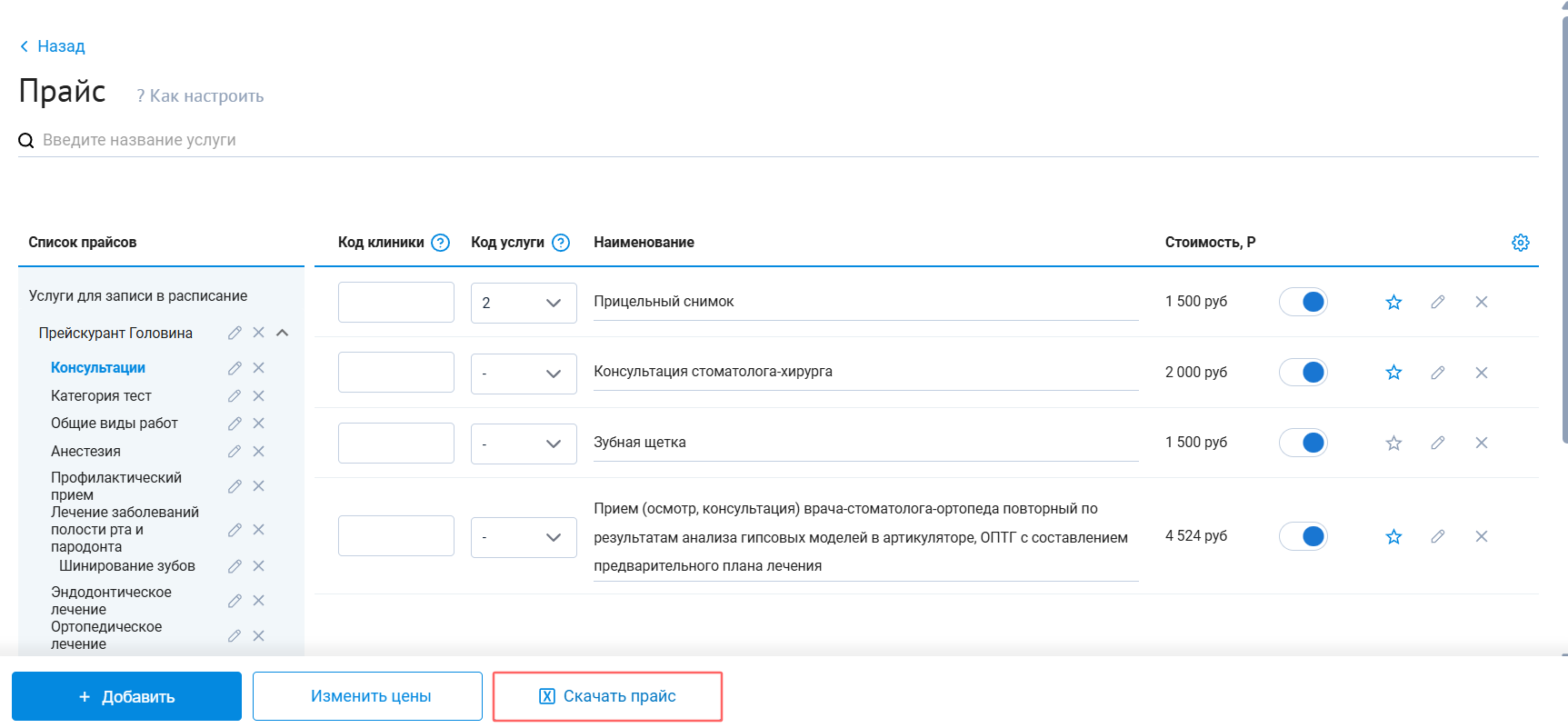The width and height of the screenshot is (1568, 728).
Task: Collapse Прейскурант Головина price list chevron
Action: pyautogui.click(x=283, y=333)
